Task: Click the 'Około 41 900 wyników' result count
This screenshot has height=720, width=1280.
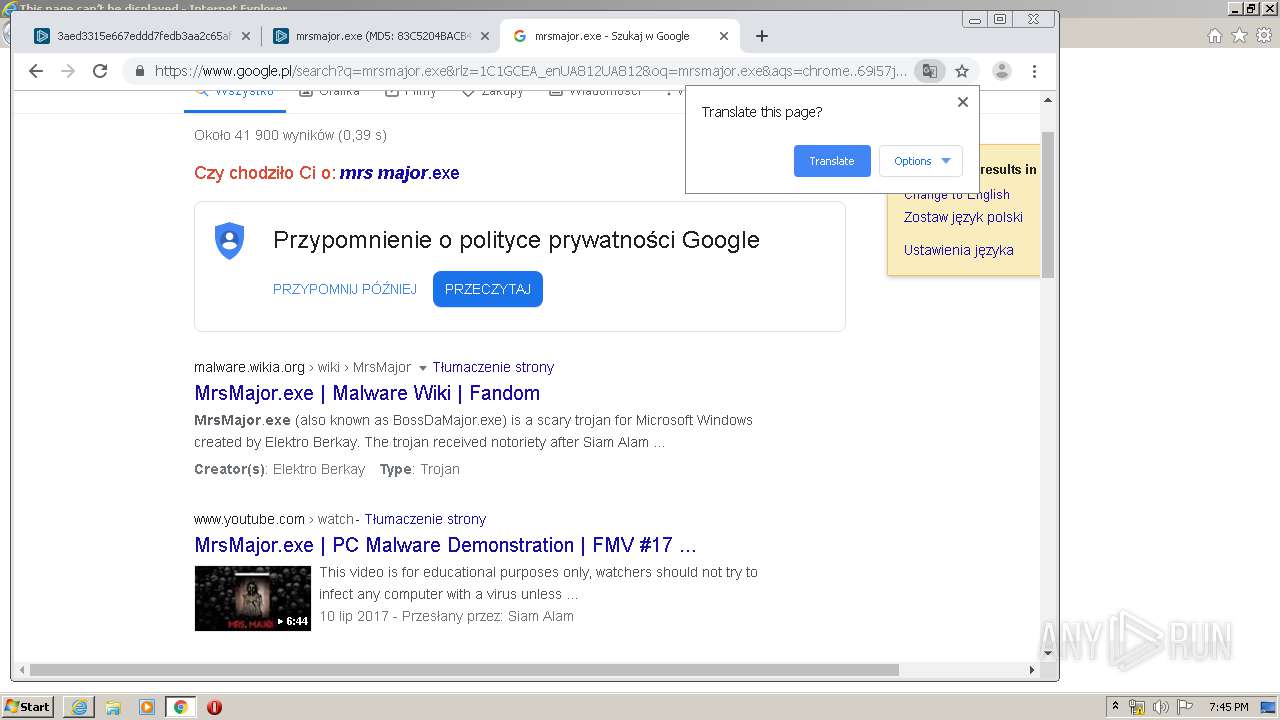Action: tap(291, 135)
